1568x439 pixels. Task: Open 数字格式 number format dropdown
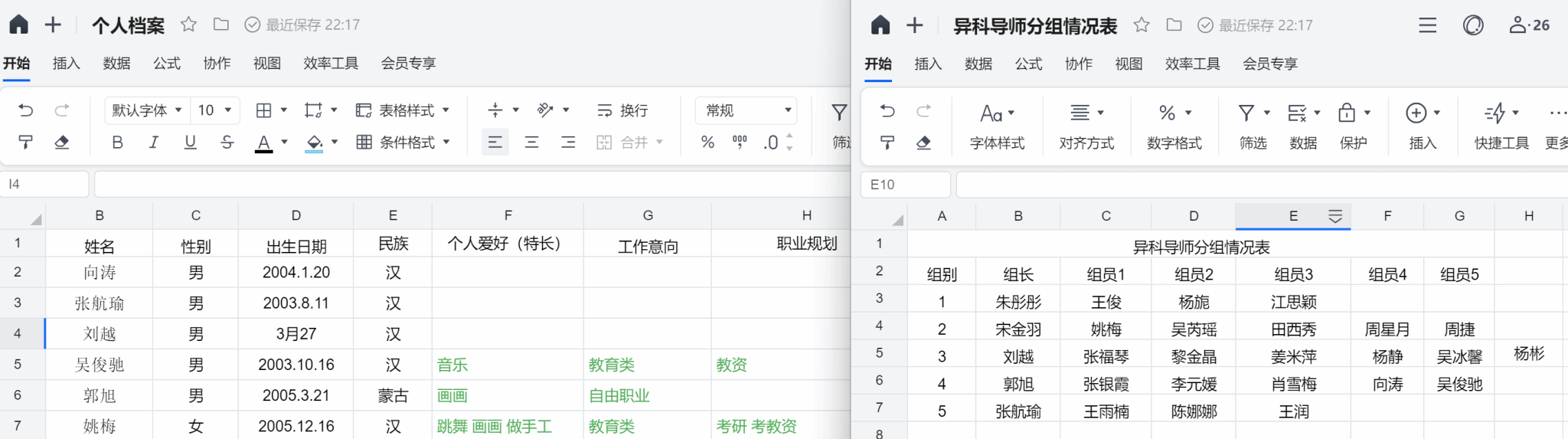pos(1174,126)
